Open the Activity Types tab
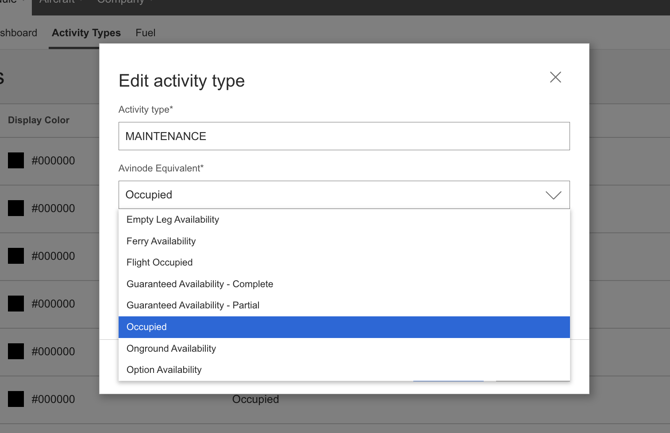Image resolution: width=670 pixels, height=433 pixels. [86, 33]
